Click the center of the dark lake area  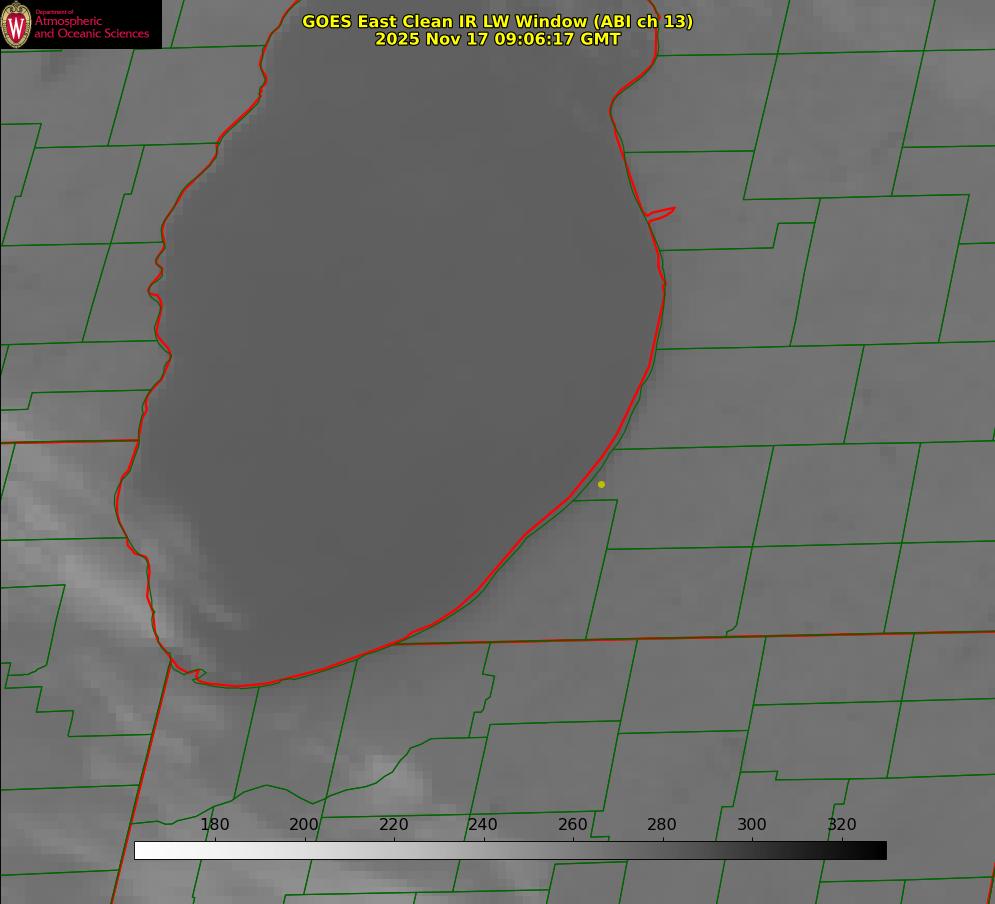(x=400, y=350)
